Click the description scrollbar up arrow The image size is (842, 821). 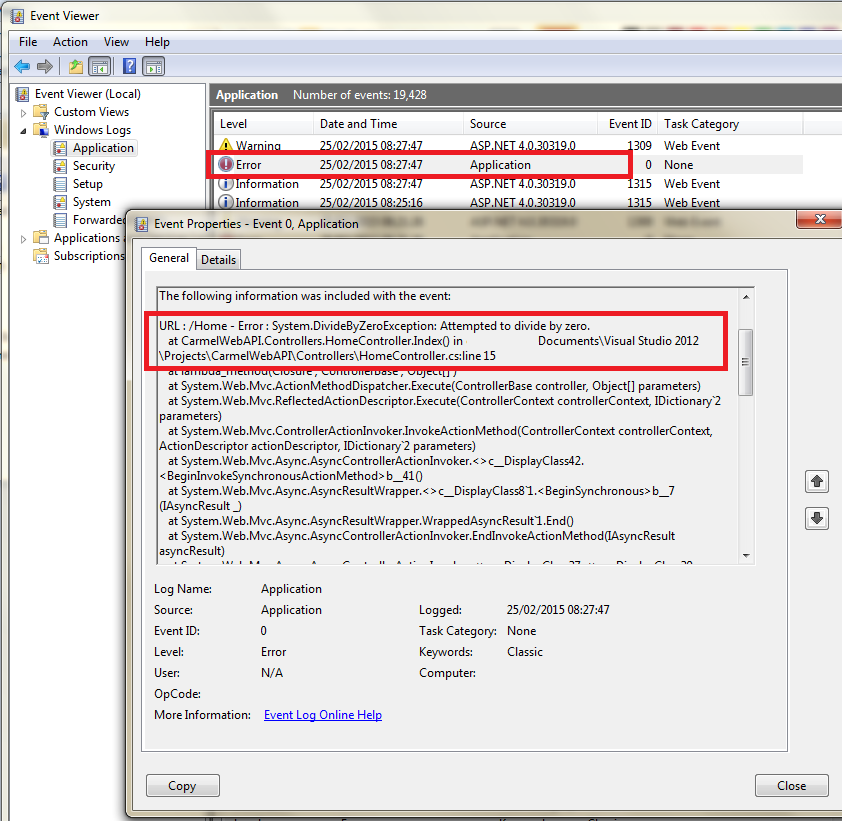point(746,297)
